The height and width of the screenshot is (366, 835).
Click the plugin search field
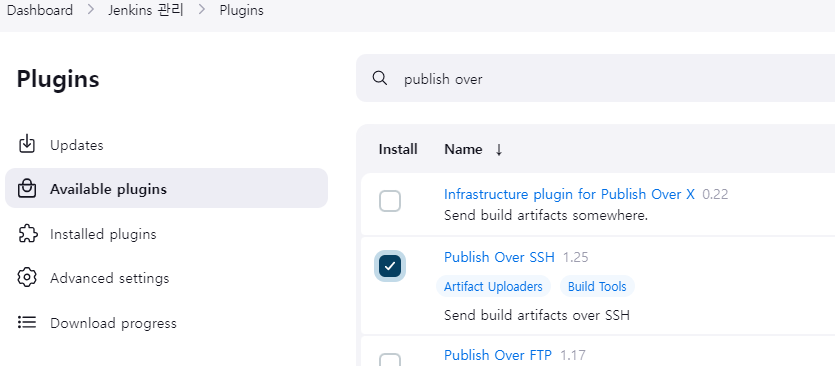[x=595, y=78]
